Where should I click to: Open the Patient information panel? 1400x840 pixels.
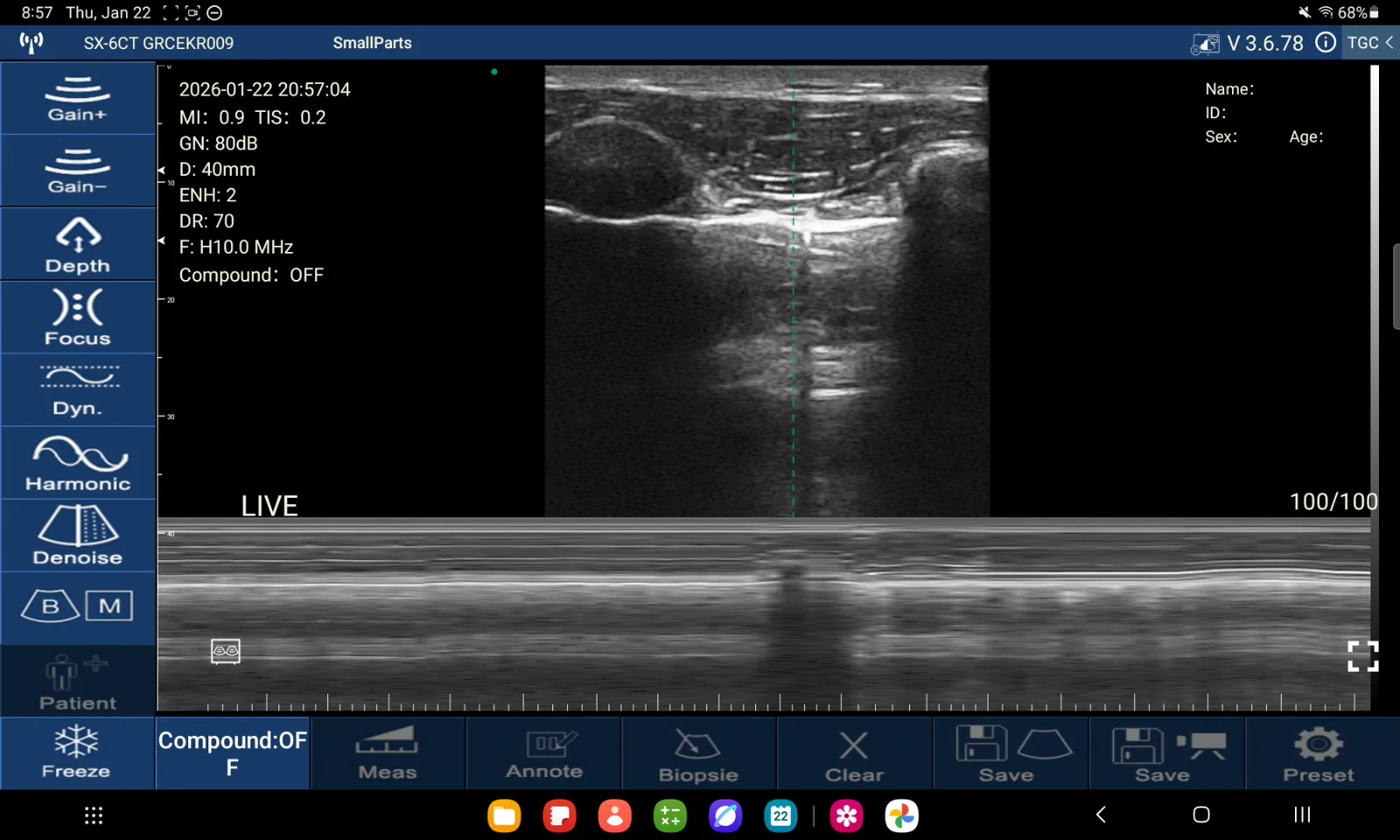(78, 682)
